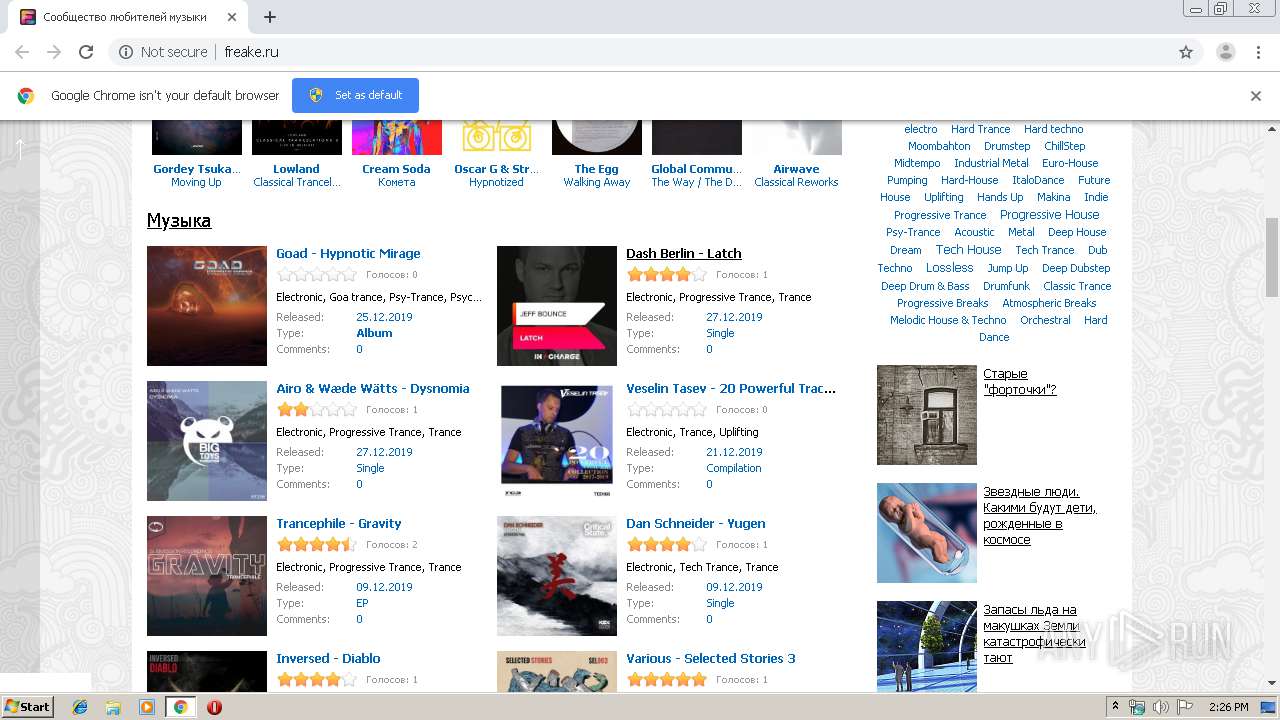This screenshot has height=720, width=1280.
Task: Click the network tray icon
Action: click(x=1137, y=707)
